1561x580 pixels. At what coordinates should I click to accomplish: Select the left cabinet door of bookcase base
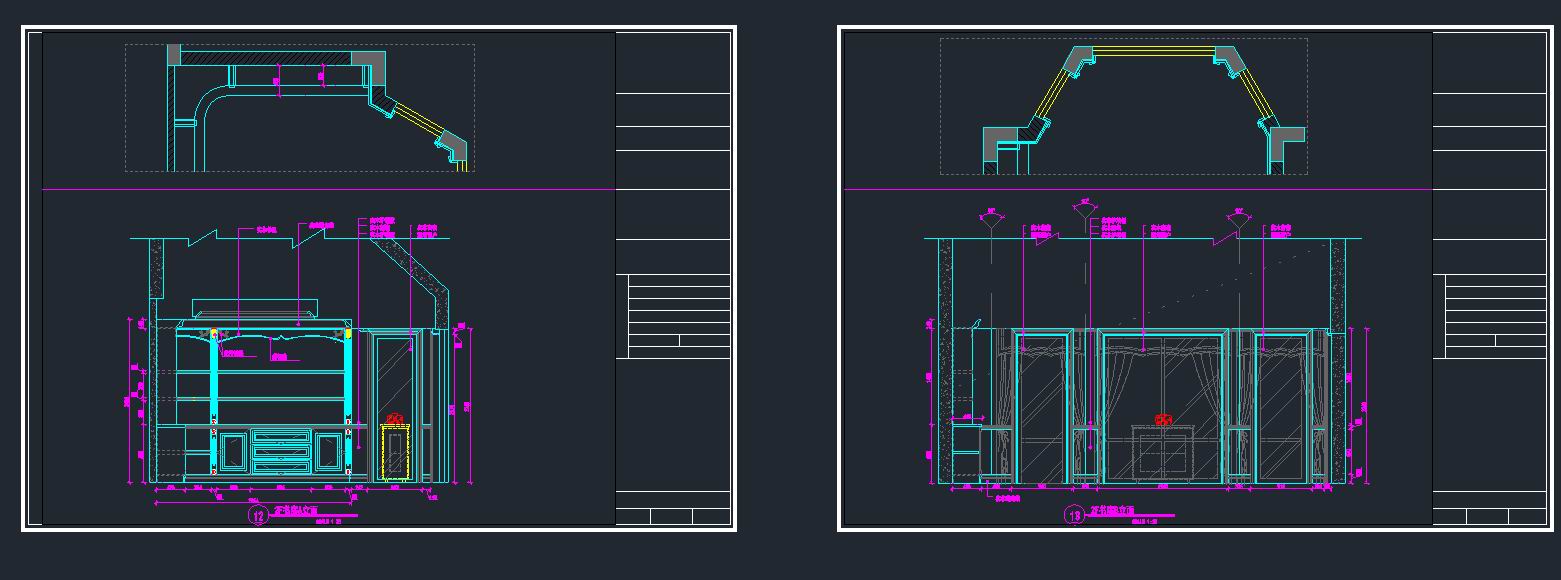[232, 451]
